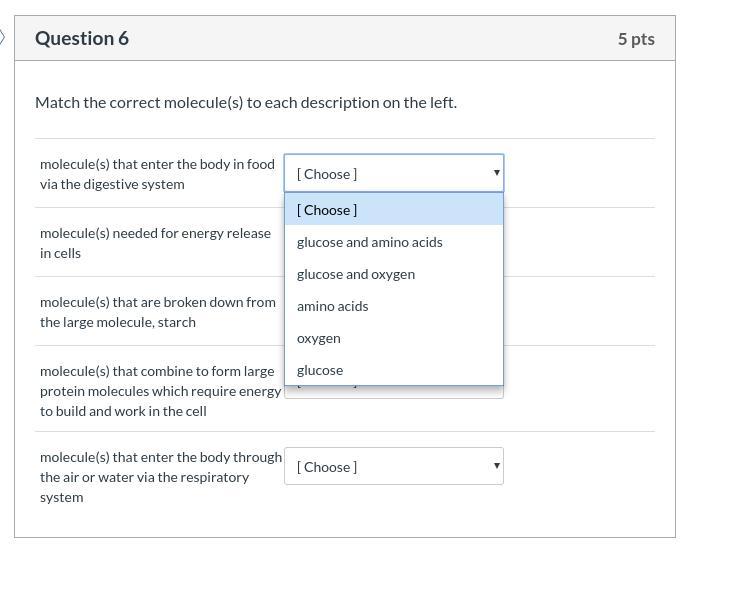Click the description about air or water via the respiratory system
This screenshot has height=595, width=737.
160,477
